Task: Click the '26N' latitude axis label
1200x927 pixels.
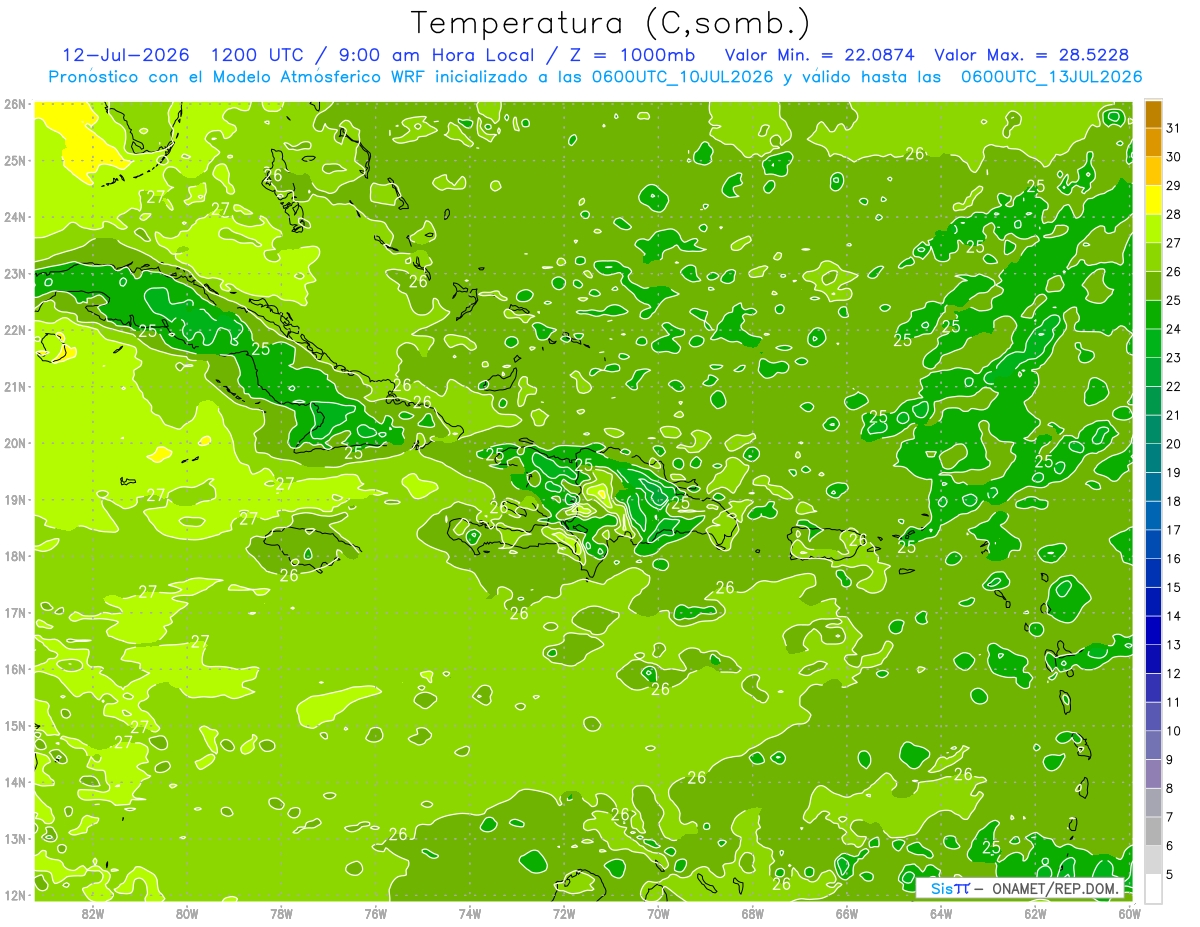Action: coord(14,104)
